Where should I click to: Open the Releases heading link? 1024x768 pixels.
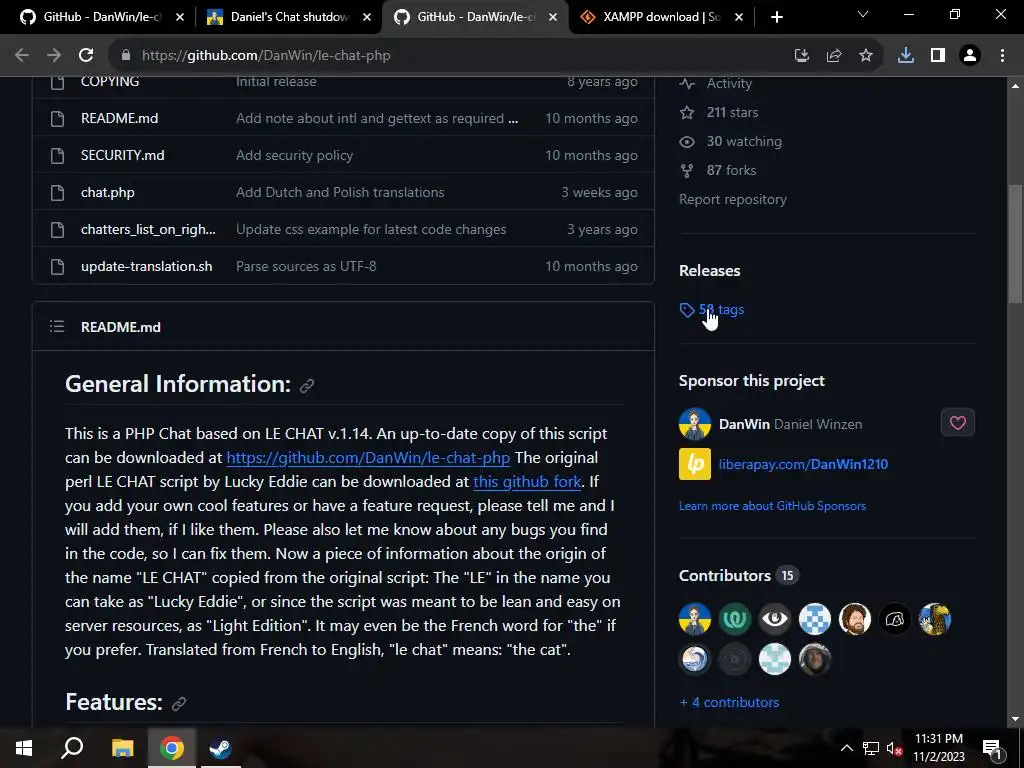pos(710,271)
